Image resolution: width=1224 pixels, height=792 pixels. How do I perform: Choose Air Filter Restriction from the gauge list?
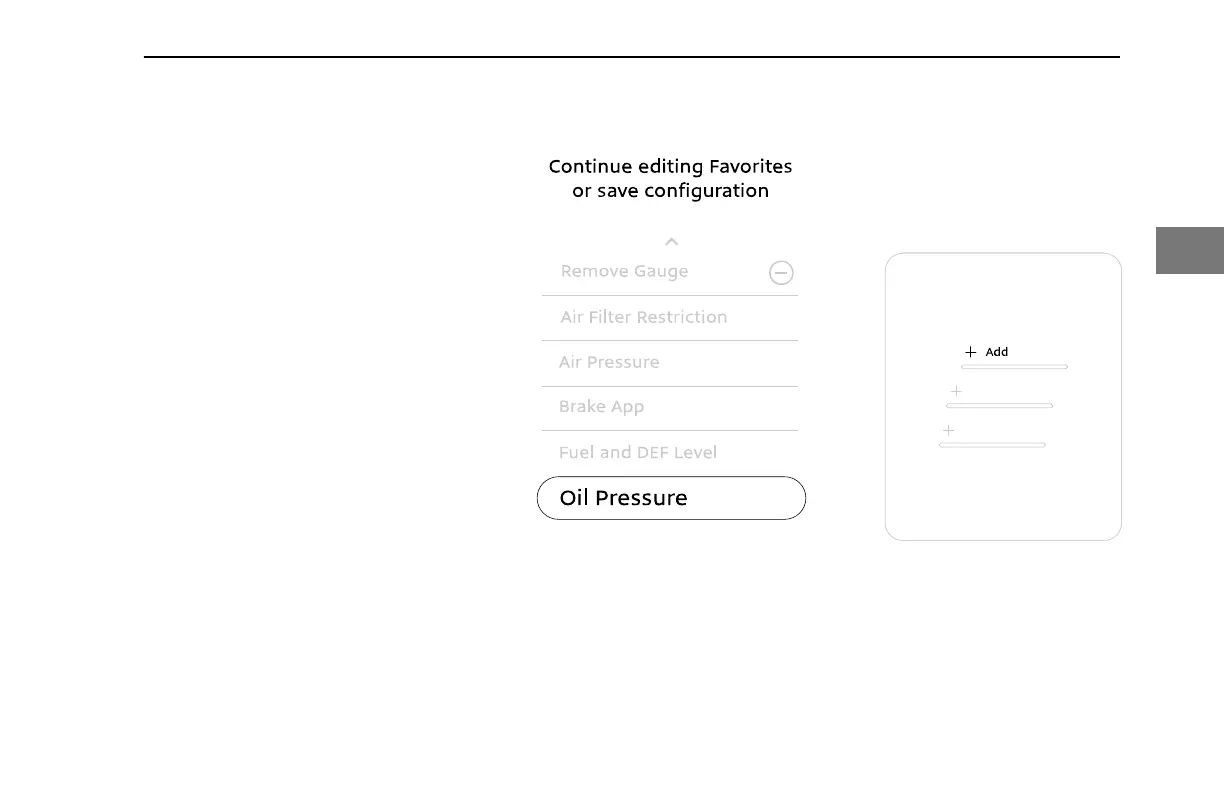[x=643, y=317]
